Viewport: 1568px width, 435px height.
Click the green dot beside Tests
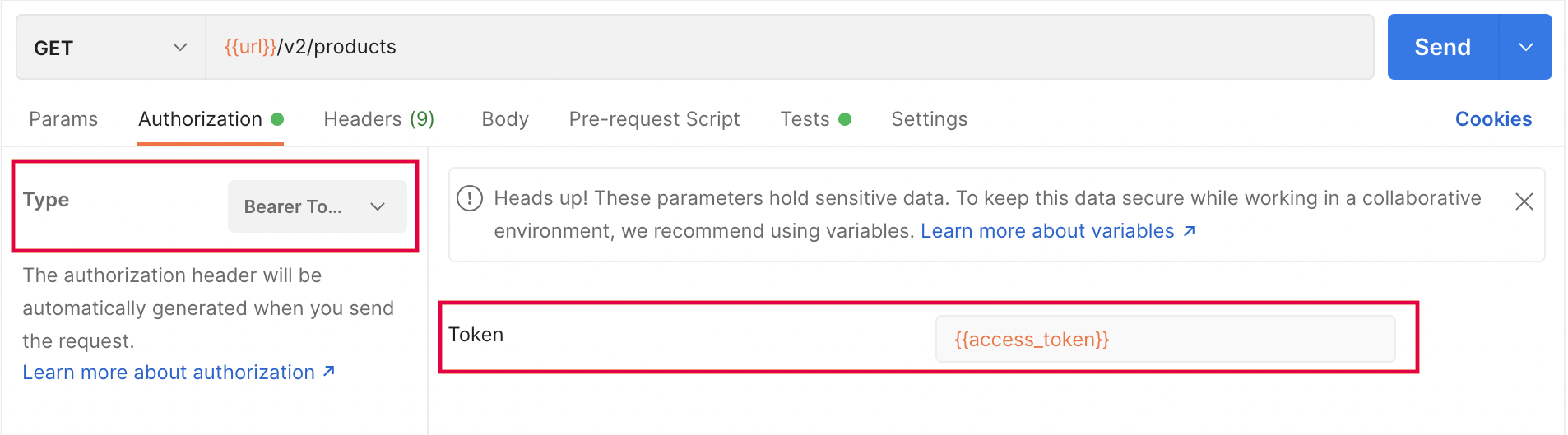pos(845,119)
